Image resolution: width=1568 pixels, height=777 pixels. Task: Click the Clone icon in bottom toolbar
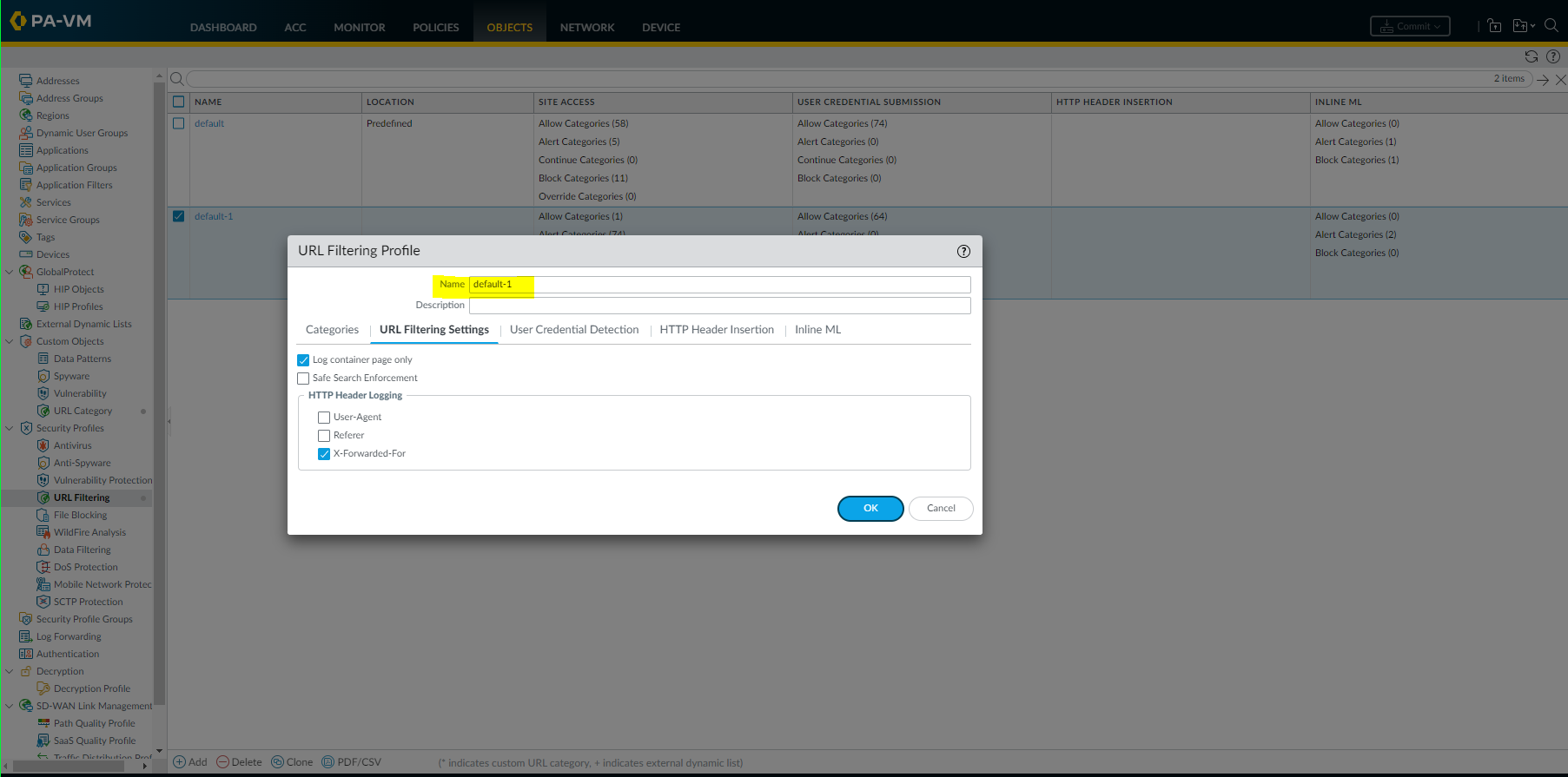pyautogui.click(x=278, y=762)
